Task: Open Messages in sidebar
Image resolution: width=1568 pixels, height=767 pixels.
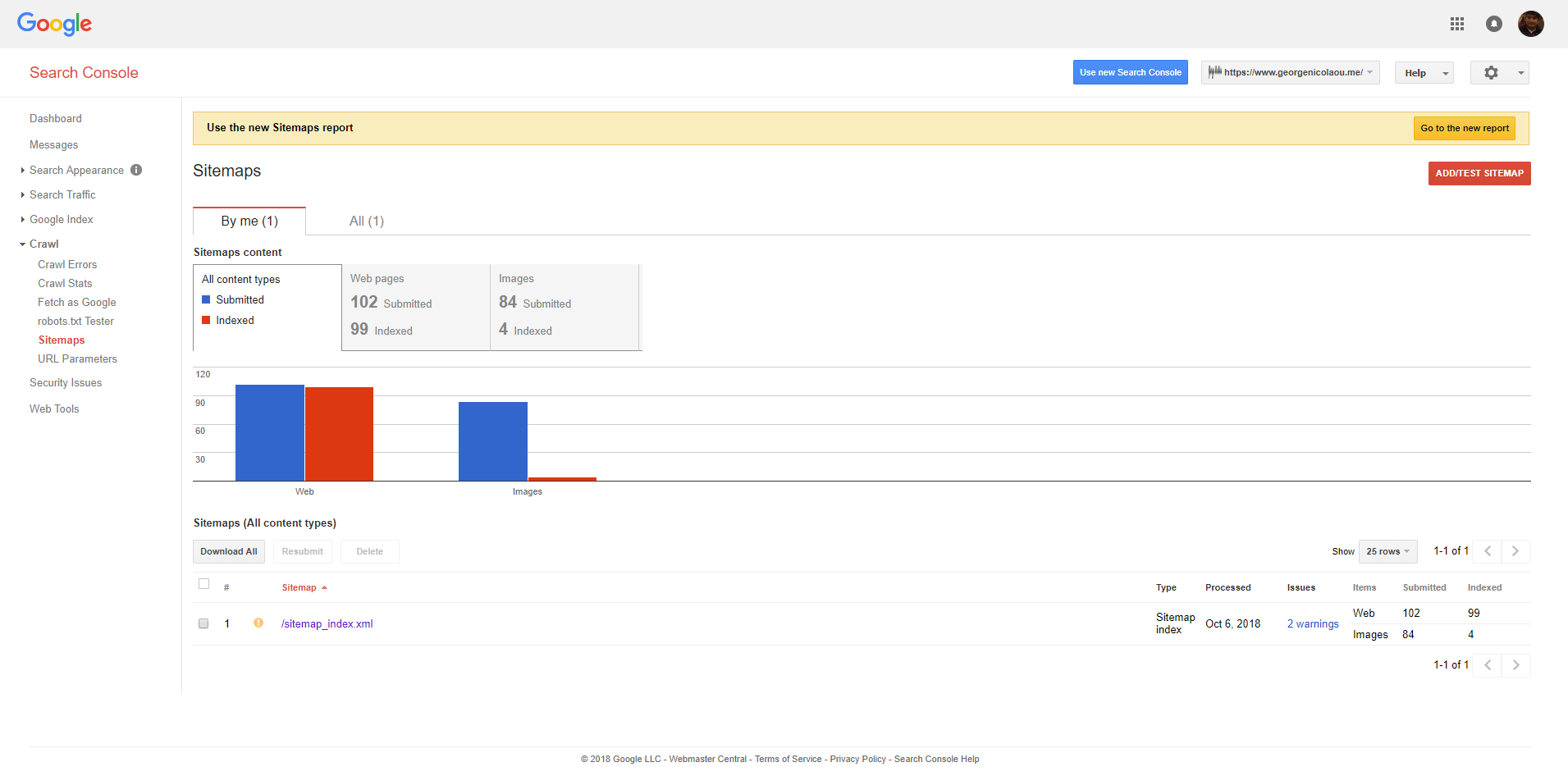Action: point(54,144)
